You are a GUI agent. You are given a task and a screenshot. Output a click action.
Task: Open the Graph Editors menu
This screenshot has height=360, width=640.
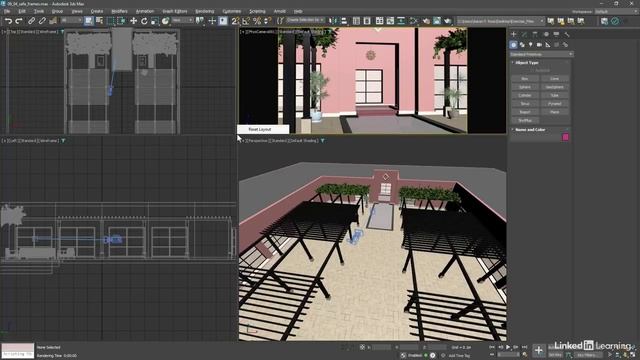click(174, 11)
